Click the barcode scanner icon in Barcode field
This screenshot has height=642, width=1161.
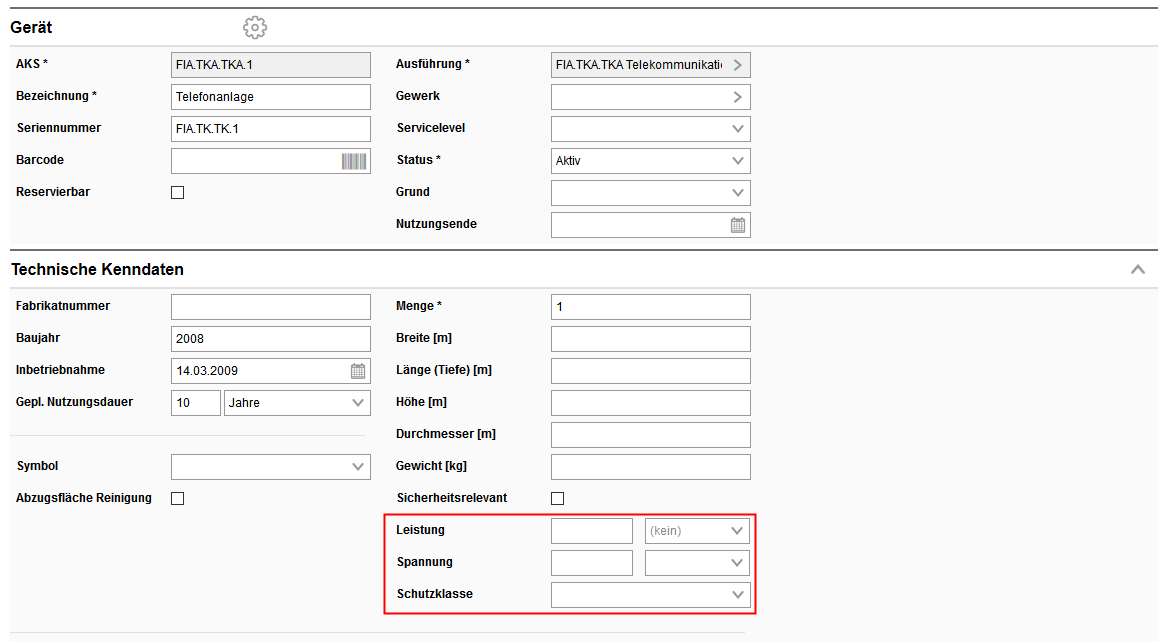pos(354,161)
